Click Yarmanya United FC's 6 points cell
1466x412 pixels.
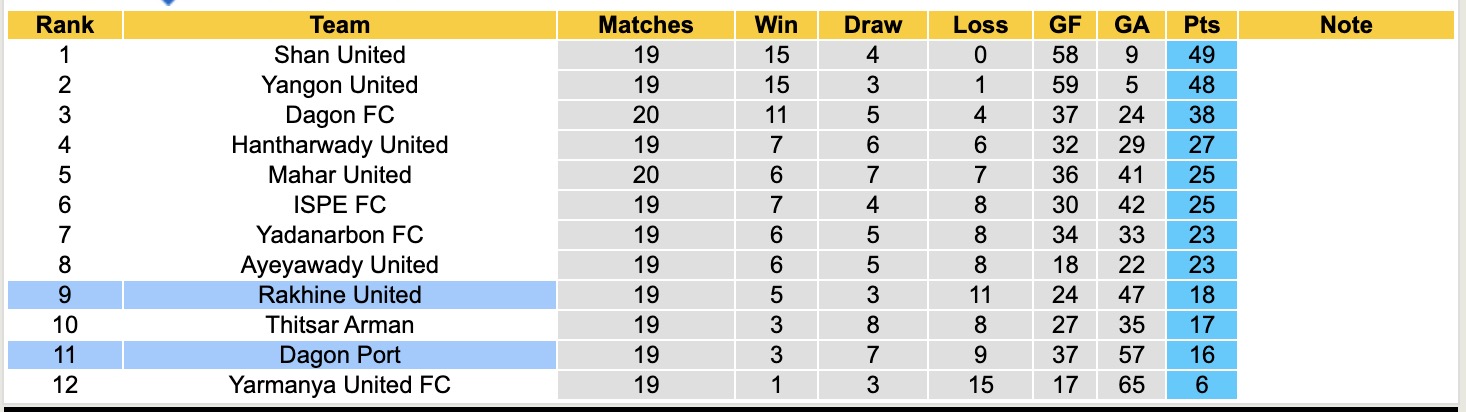click(x=1201, y=385)
